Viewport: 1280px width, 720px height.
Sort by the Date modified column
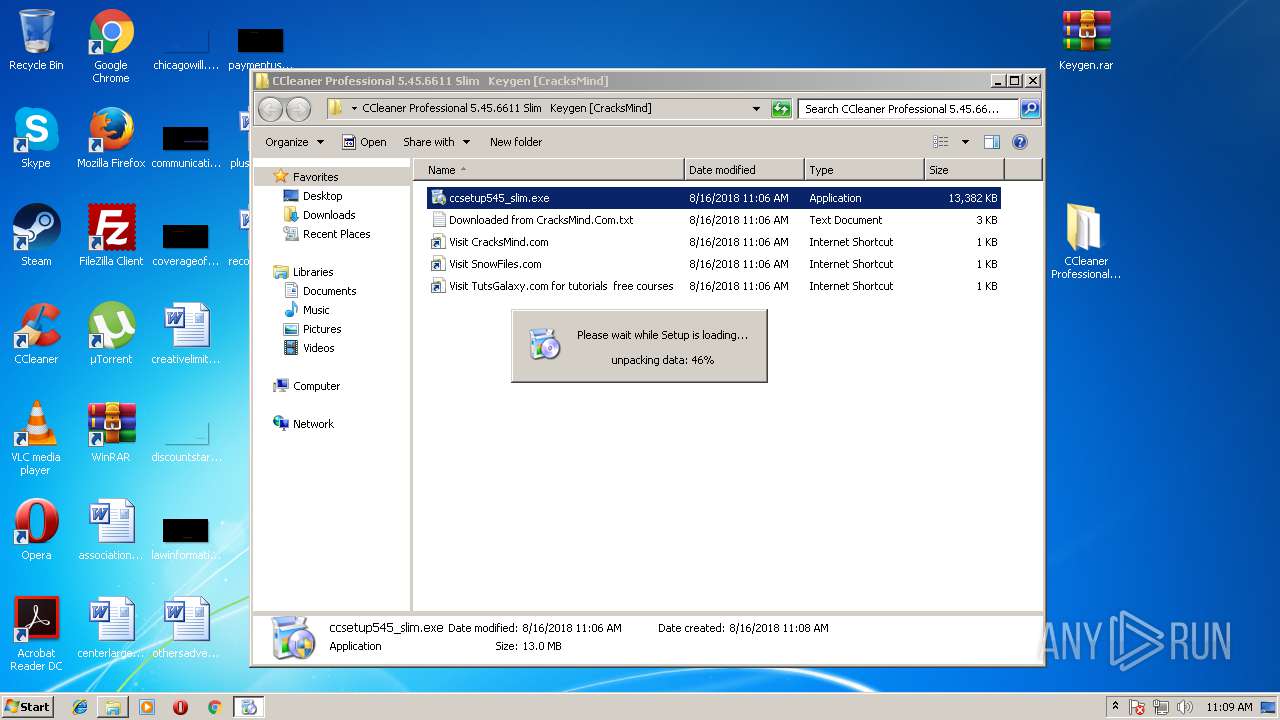(744, 170)
